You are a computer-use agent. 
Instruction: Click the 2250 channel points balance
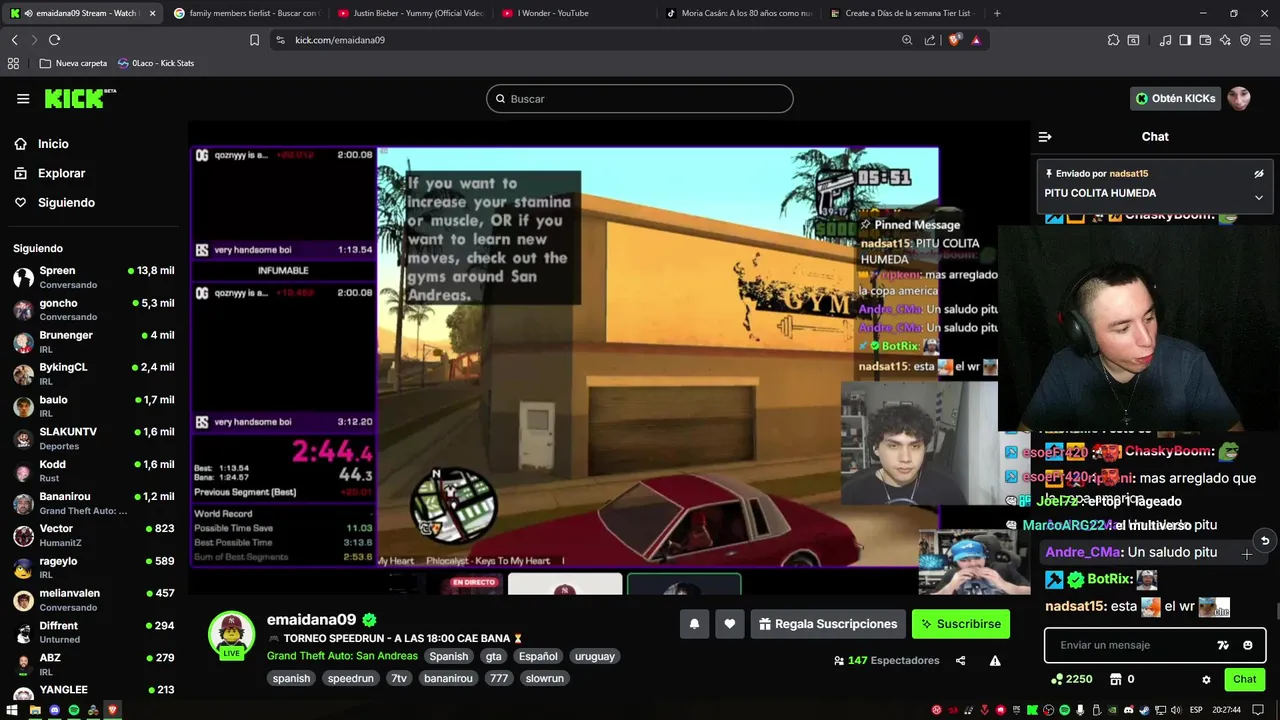coord(1072,679)
